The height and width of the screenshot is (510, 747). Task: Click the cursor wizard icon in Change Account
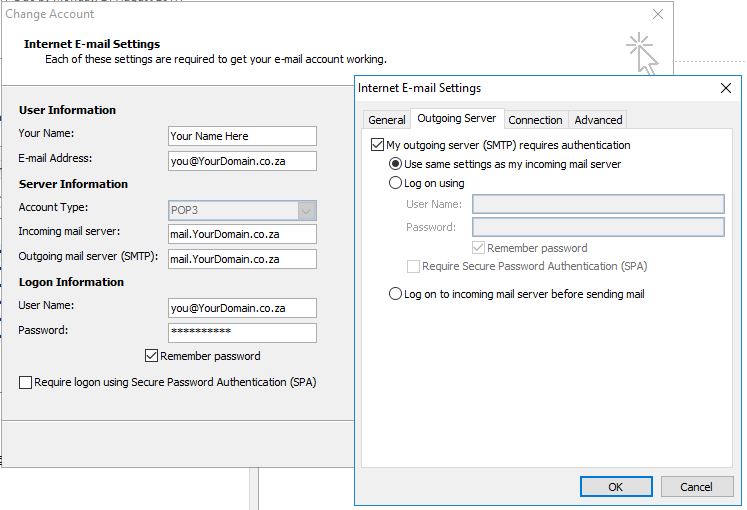[642, 54]
